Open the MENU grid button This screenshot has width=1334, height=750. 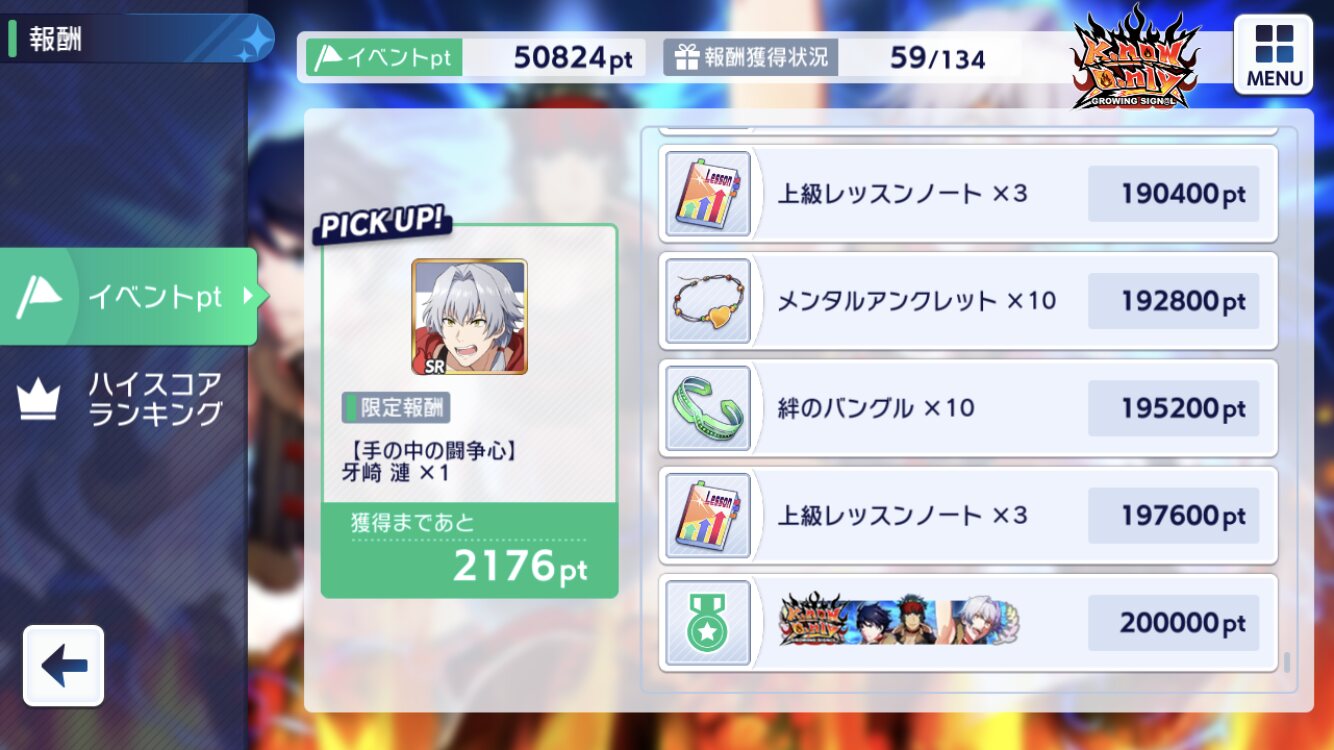[1273, 55]
